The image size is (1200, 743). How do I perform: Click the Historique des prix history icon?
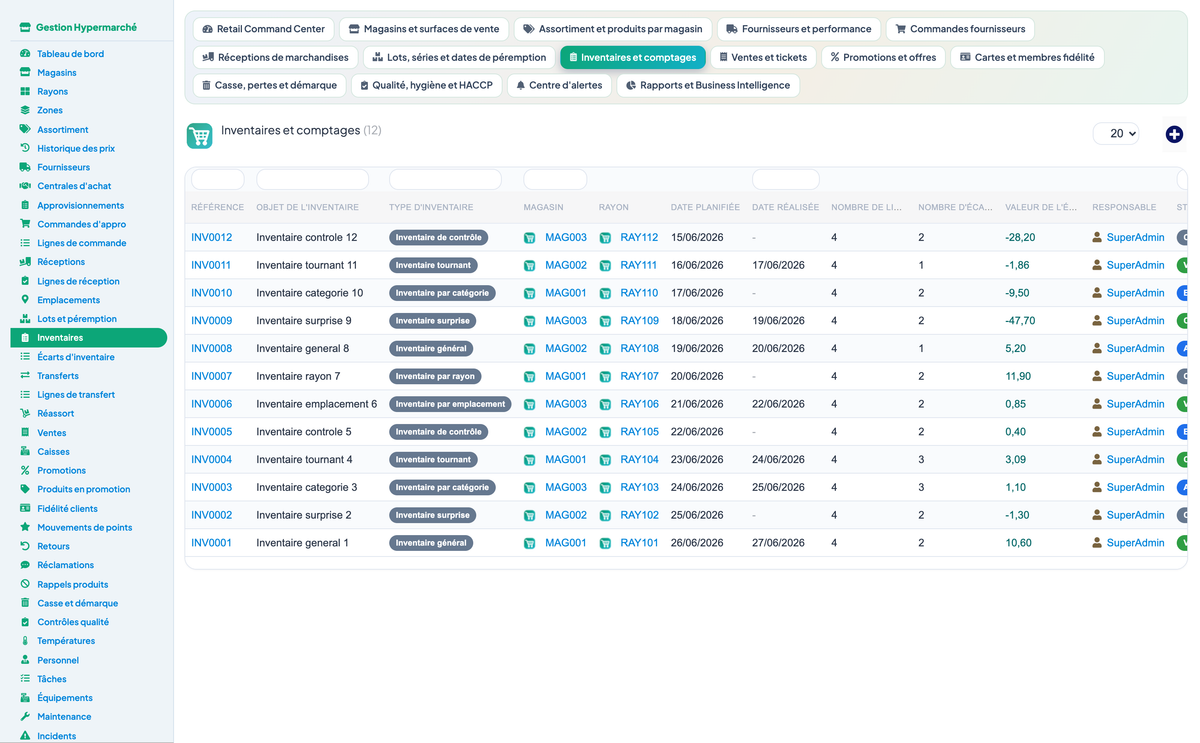click(25, 148)
